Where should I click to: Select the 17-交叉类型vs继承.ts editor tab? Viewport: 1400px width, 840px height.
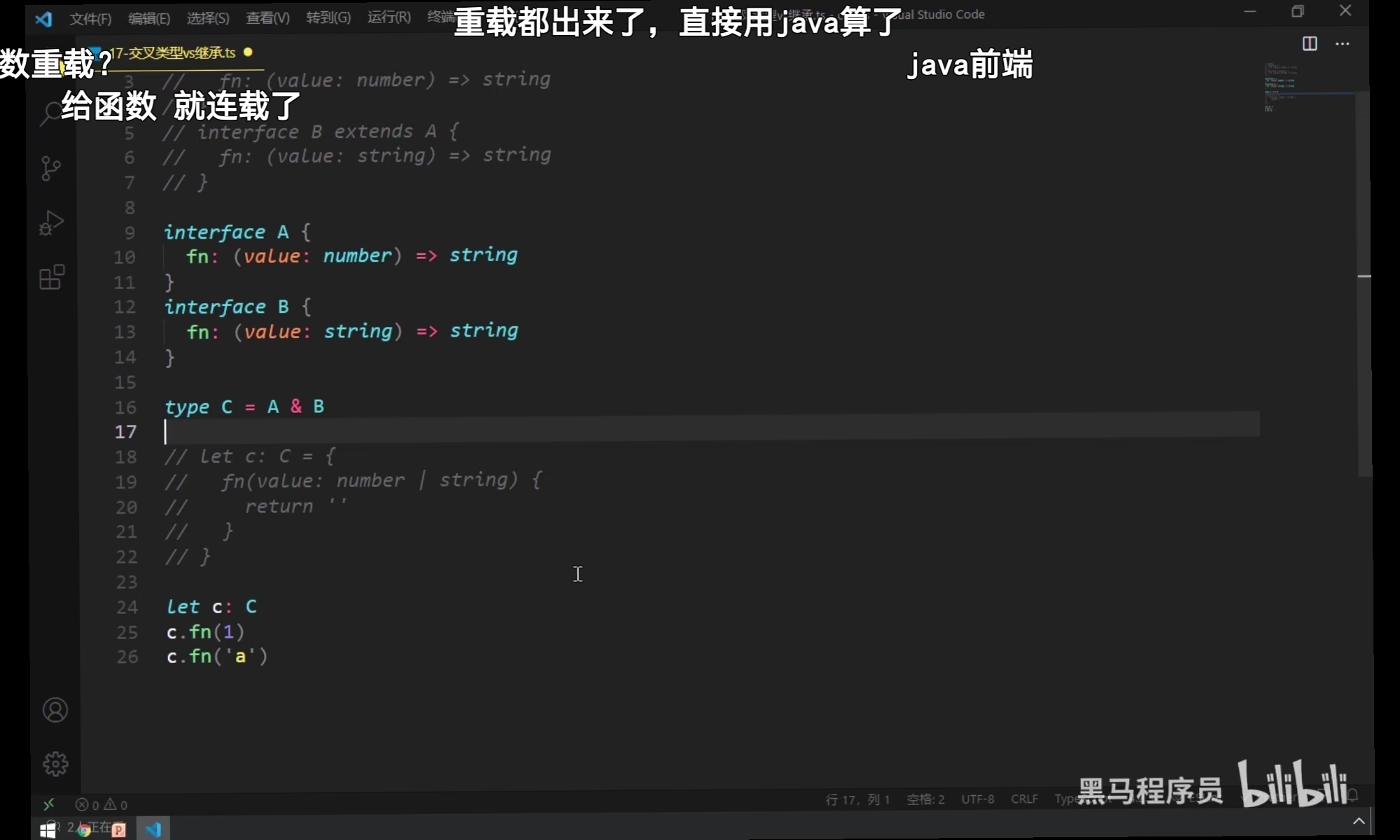tap(174, 52)
